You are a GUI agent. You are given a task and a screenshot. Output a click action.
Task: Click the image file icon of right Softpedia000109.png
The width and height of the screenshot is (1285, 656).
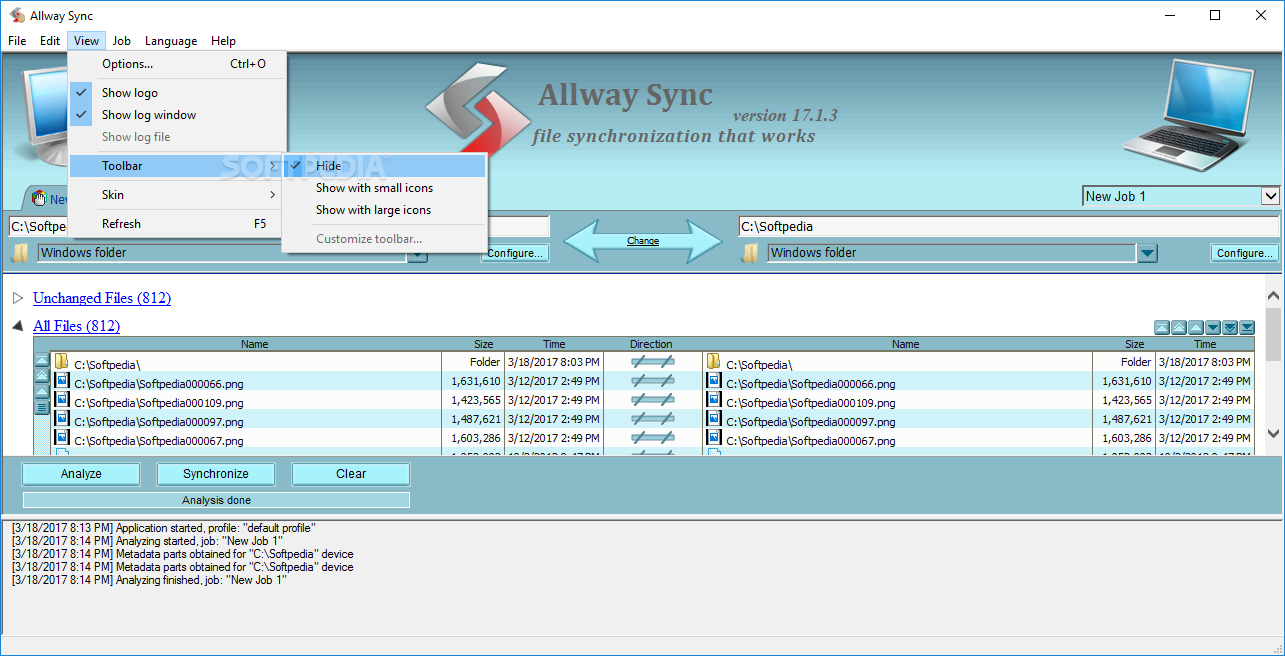pos(714,399)
